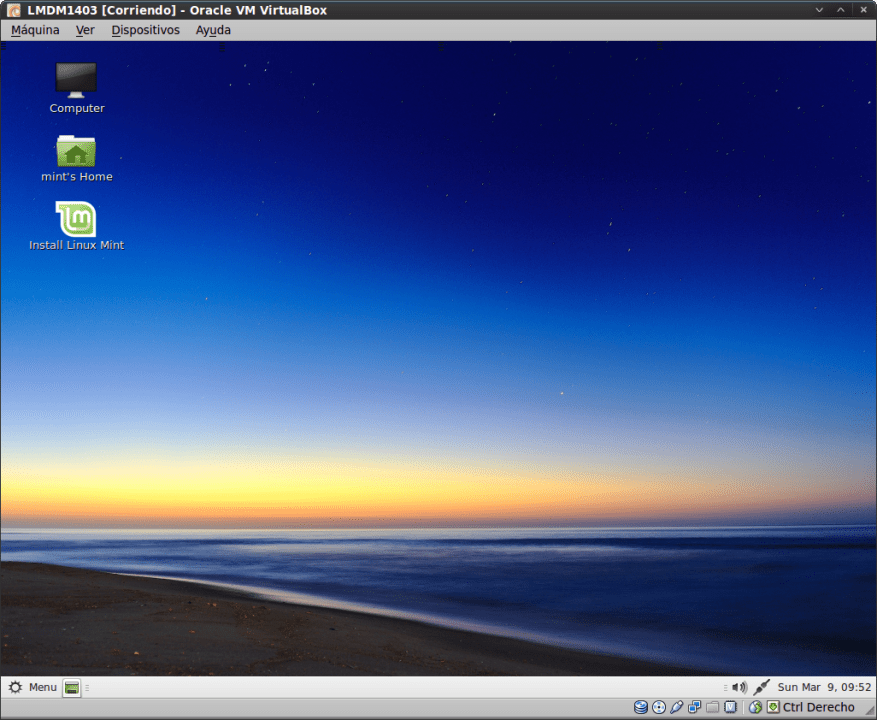Image resolution: width=877 pixels, height=720 pixels.
Task: Click the USB devices status icon
Action: pos(677,708)
